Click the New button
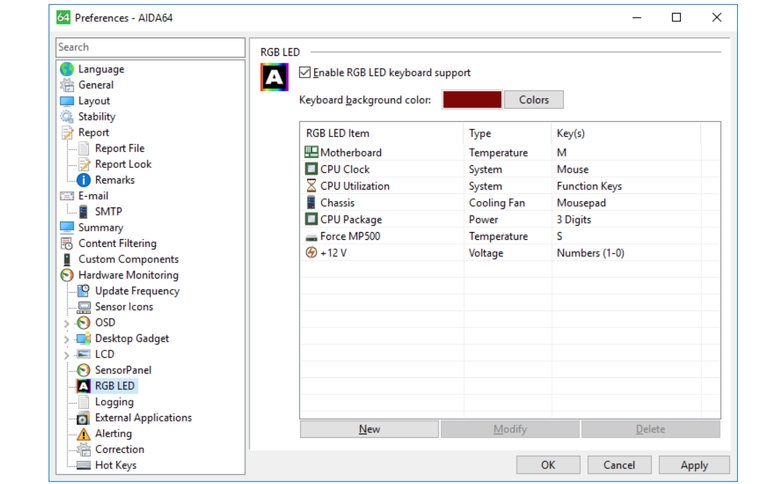 (369, 429)
